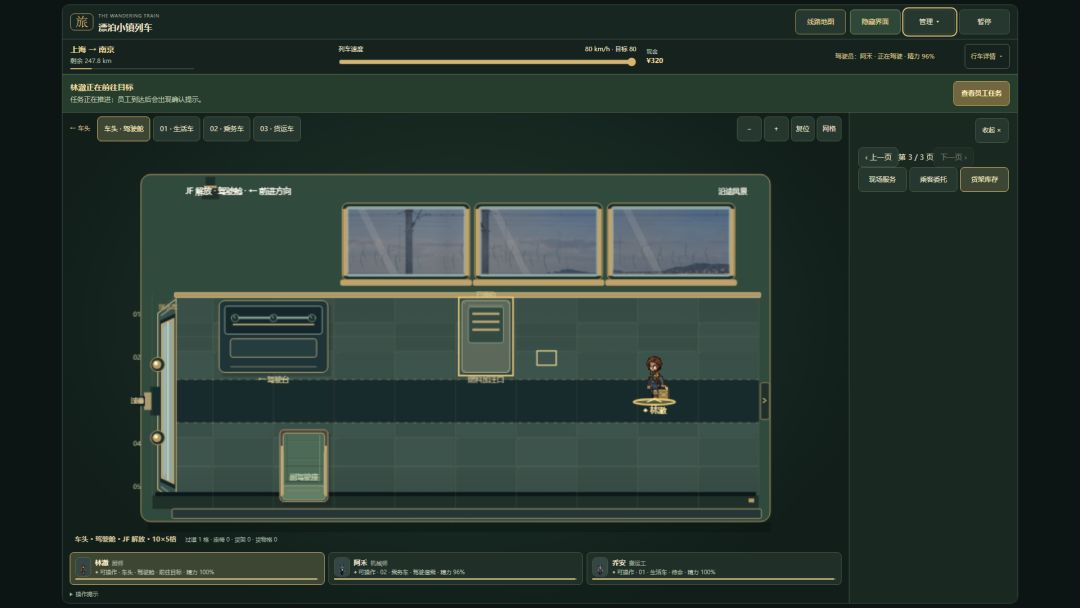Collapse the side panel with 收起
Screen dimensions: 1080x608
click(x=992, y=130)
